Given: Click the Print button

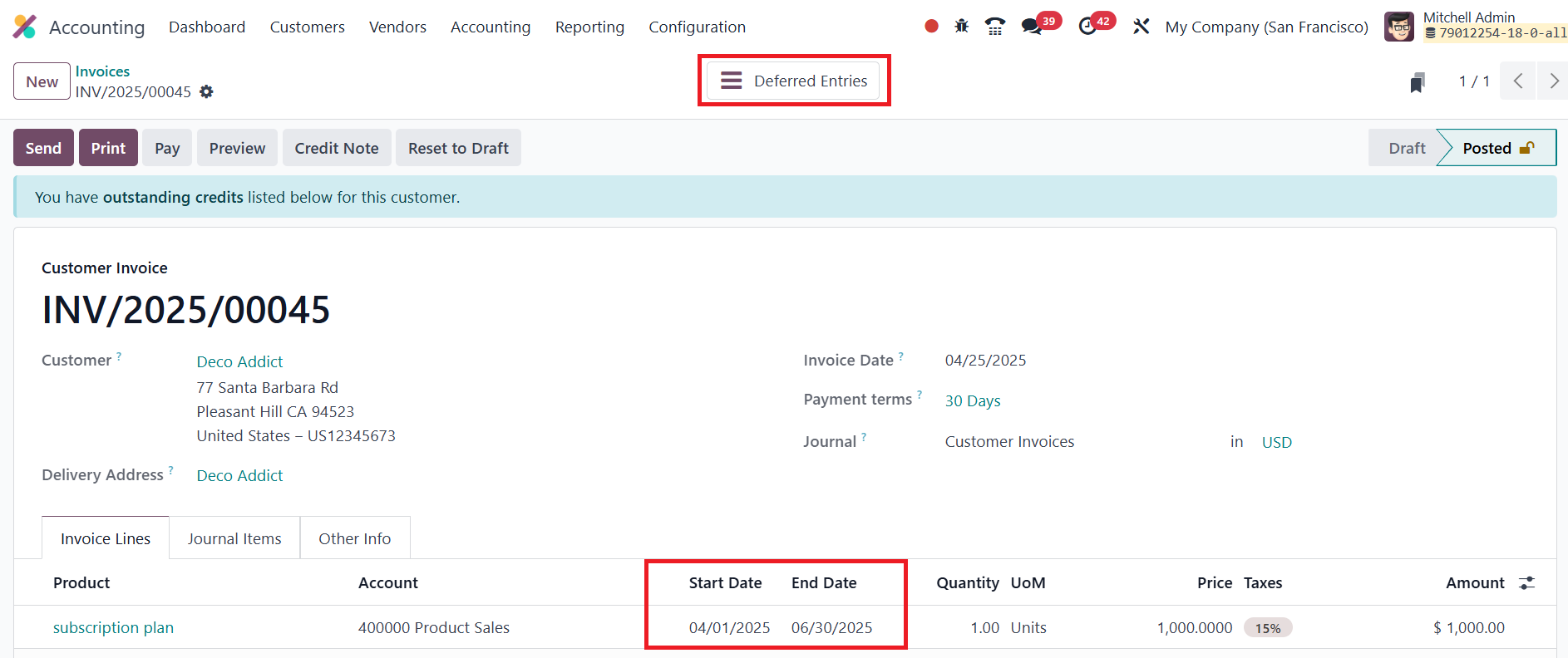Looking at the screenshot, I should (x=108, y=148).
